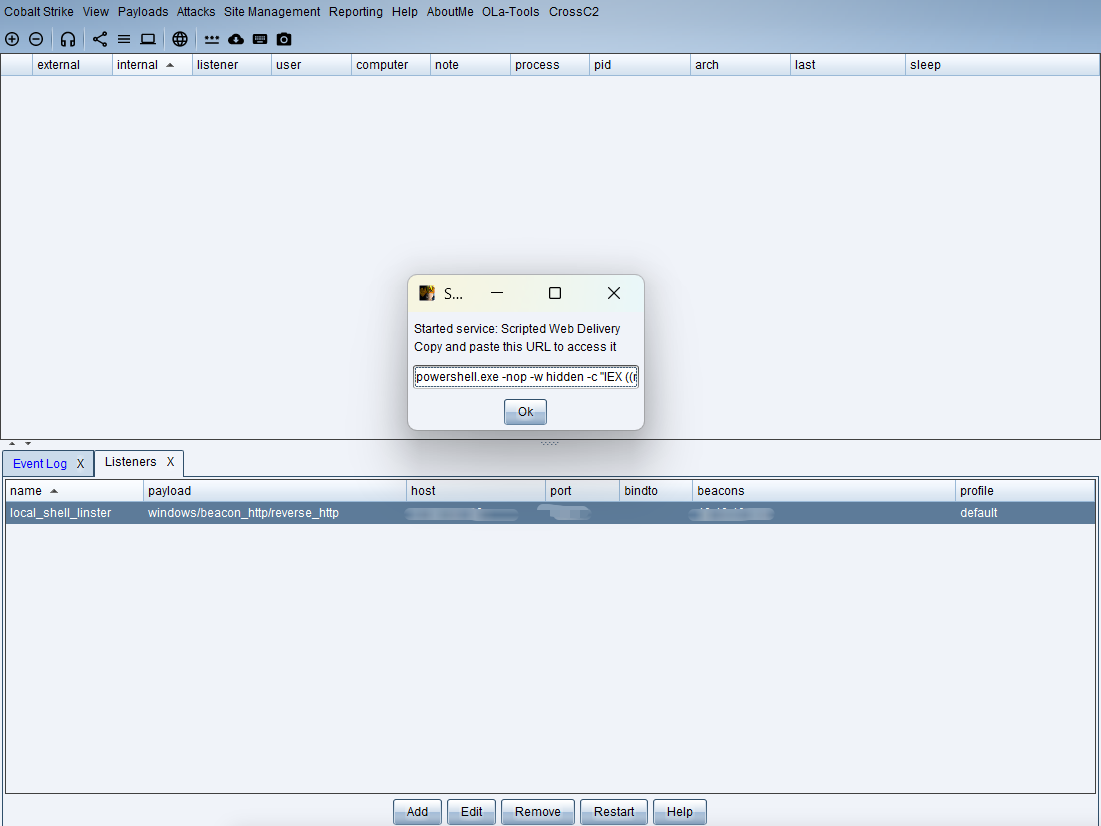Image resolution: width=1101 pixels, height=826 pixels.
Task: Open the OLa-Tools menu
Action: (510, 12)
